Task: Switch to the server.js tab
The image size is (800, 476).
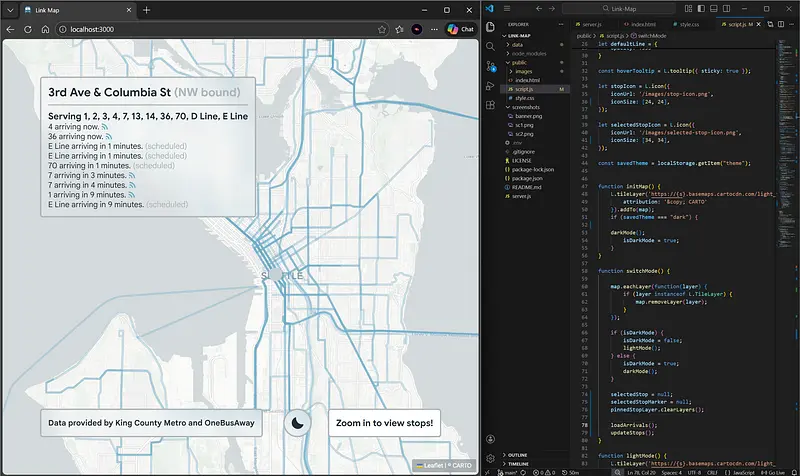Action: point(591,23)
